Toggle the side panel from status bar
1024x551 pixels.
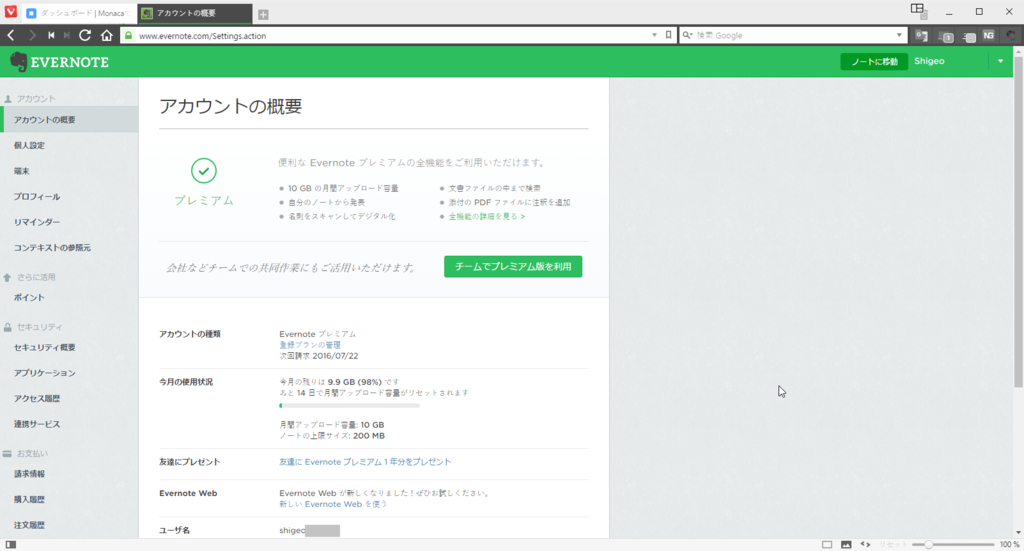[10, 544]
